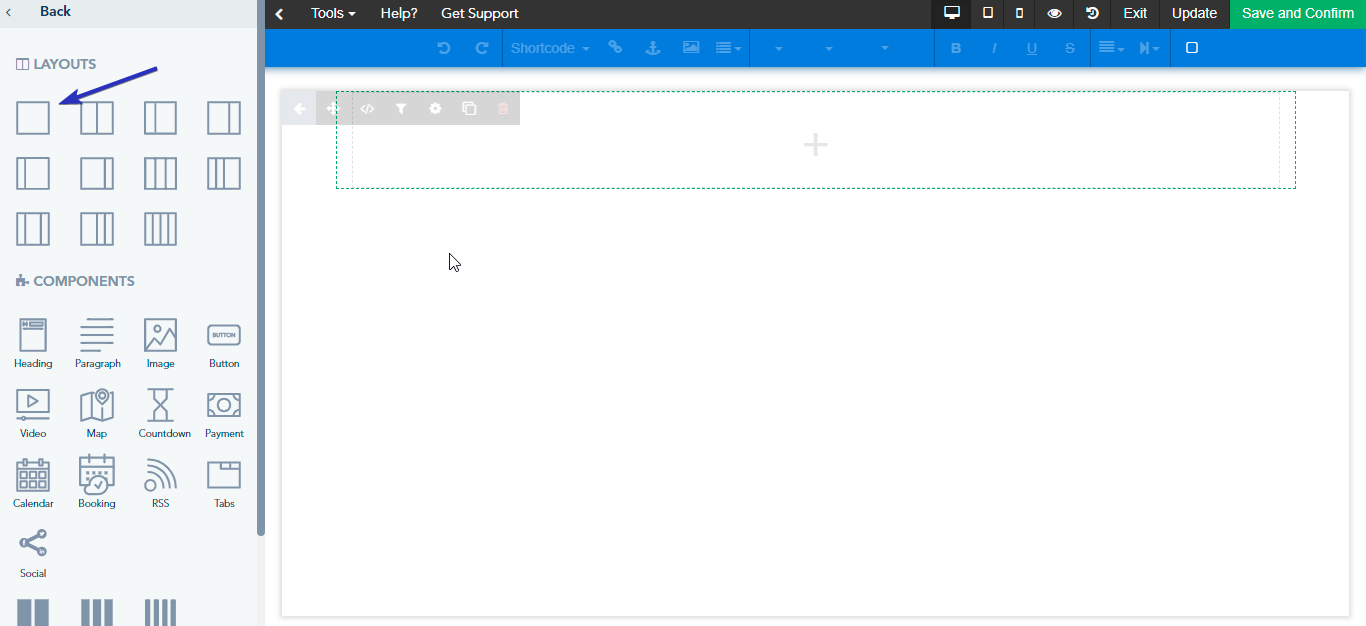Switch to desktop preview mode
The image size is (1366, 626).
tap(952, 14)
